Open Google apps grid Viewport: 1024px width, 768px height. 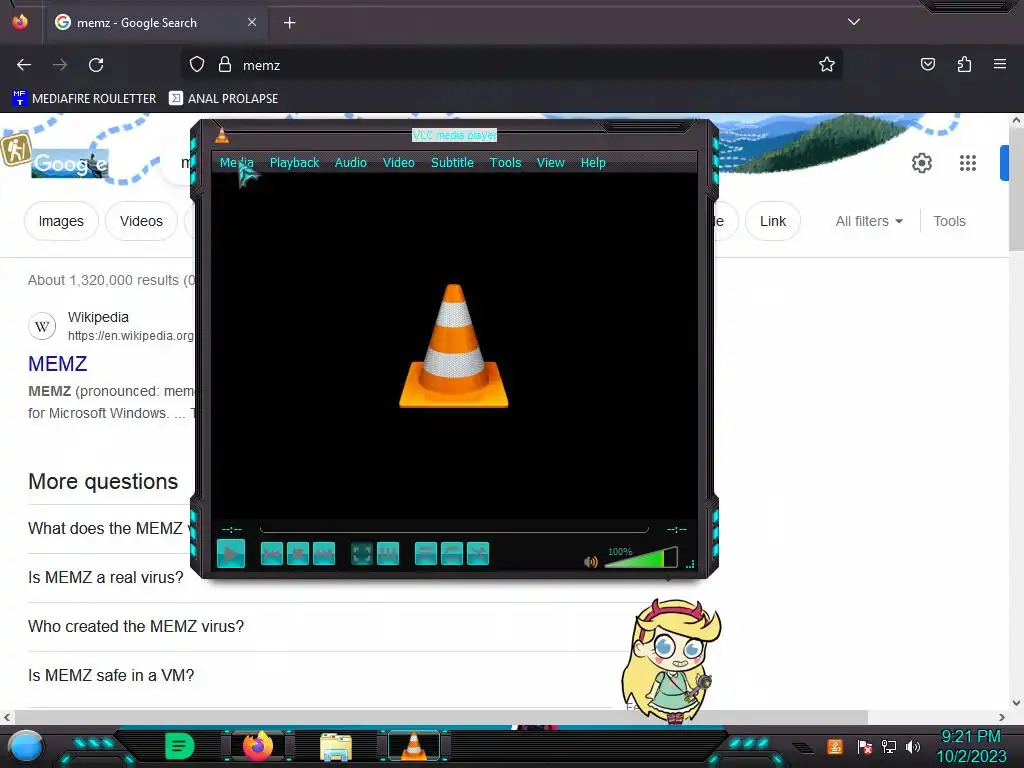pos(968,163)
